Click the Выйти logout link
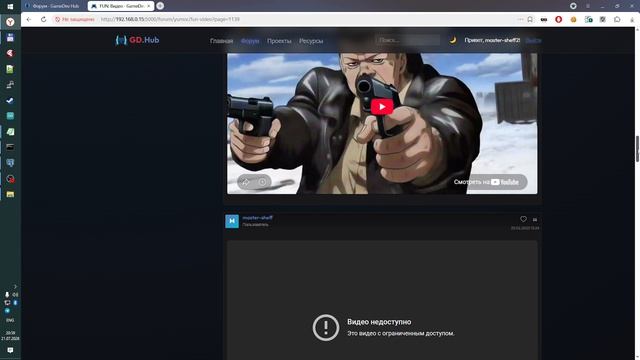The height and width of the screenshot is (360, 640). [533, 40]
